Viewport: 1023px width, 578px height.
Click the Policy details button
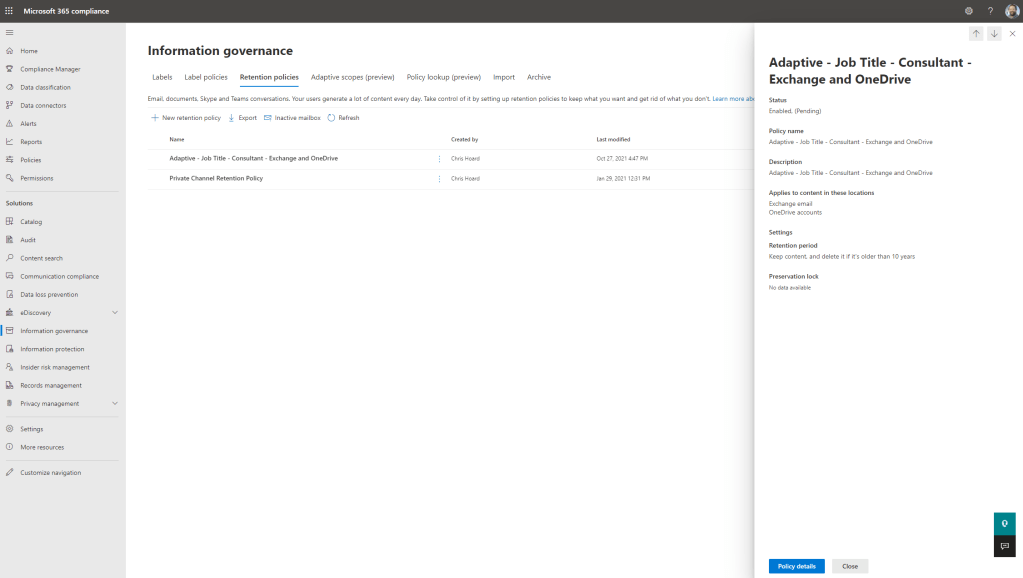(796, 566)
